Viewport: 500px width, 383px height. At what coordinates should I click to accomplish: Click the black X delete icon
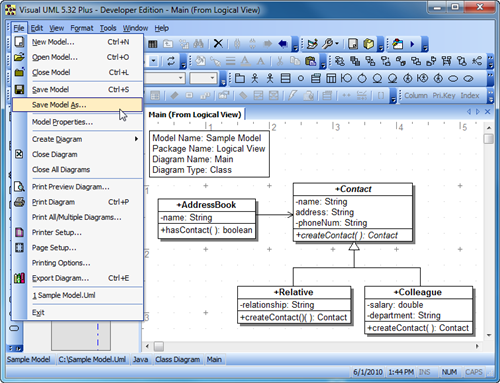tap(218, 44)
